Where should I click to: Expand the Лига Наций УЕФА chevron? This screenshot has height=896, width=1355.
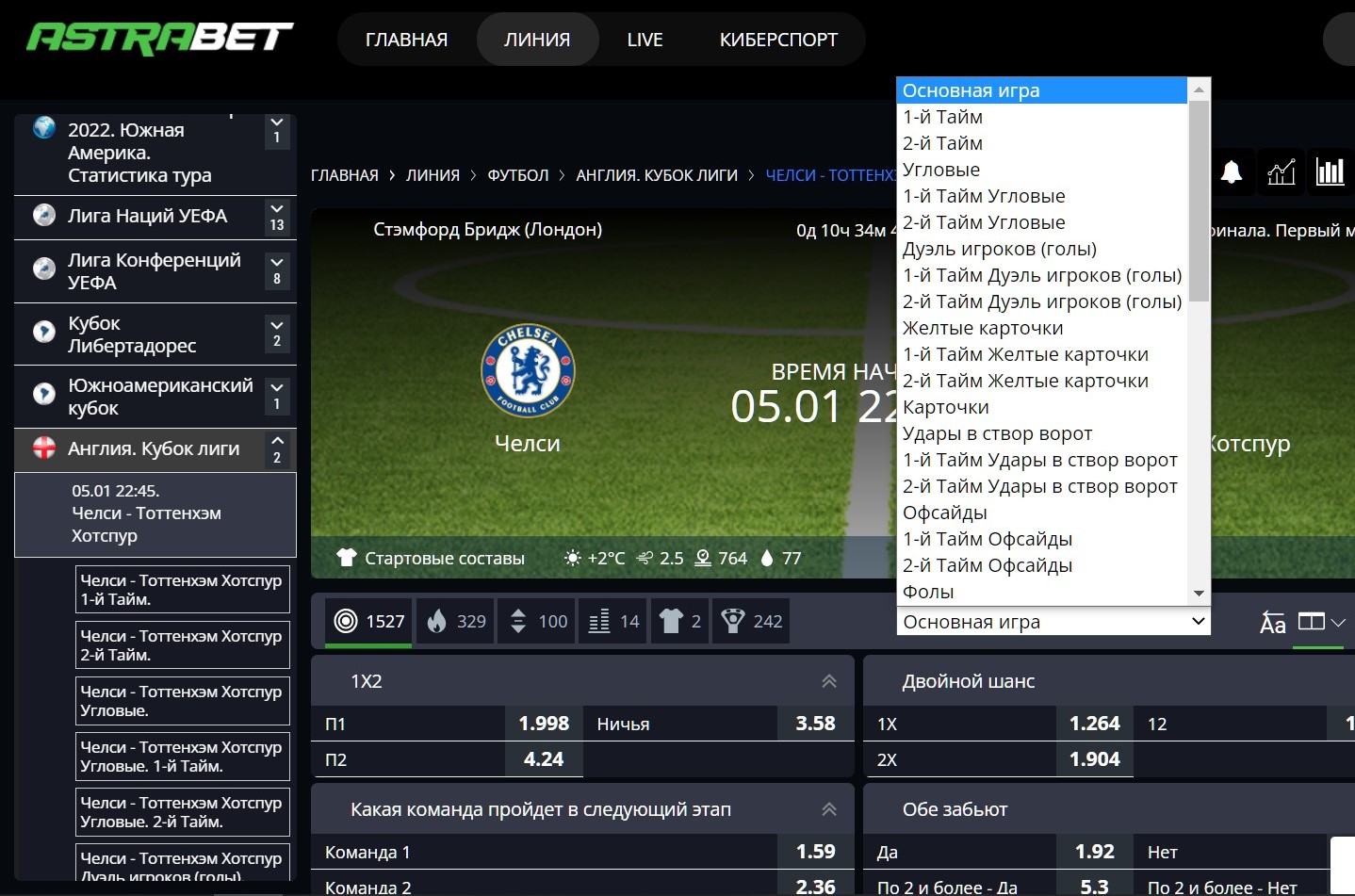point(276,217)
